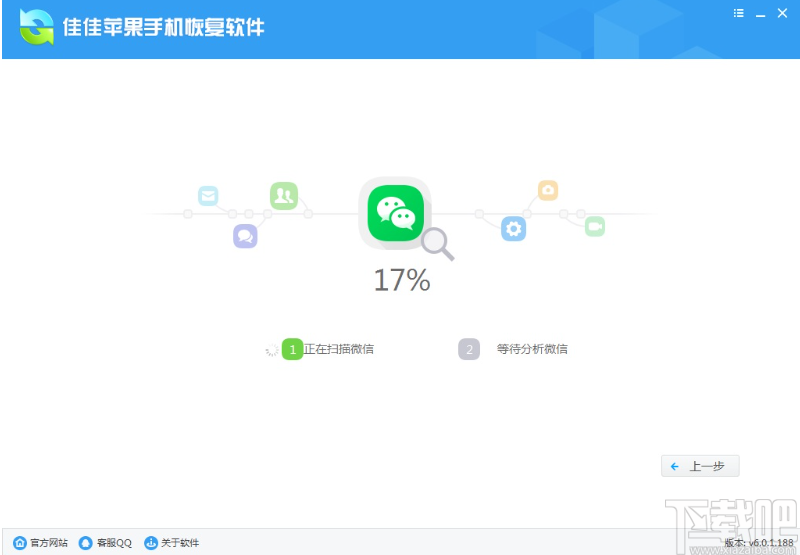This screenshot has height=555, width=800.
Task: Click the purple chat bubbles icon
Action: pos(245,236)
